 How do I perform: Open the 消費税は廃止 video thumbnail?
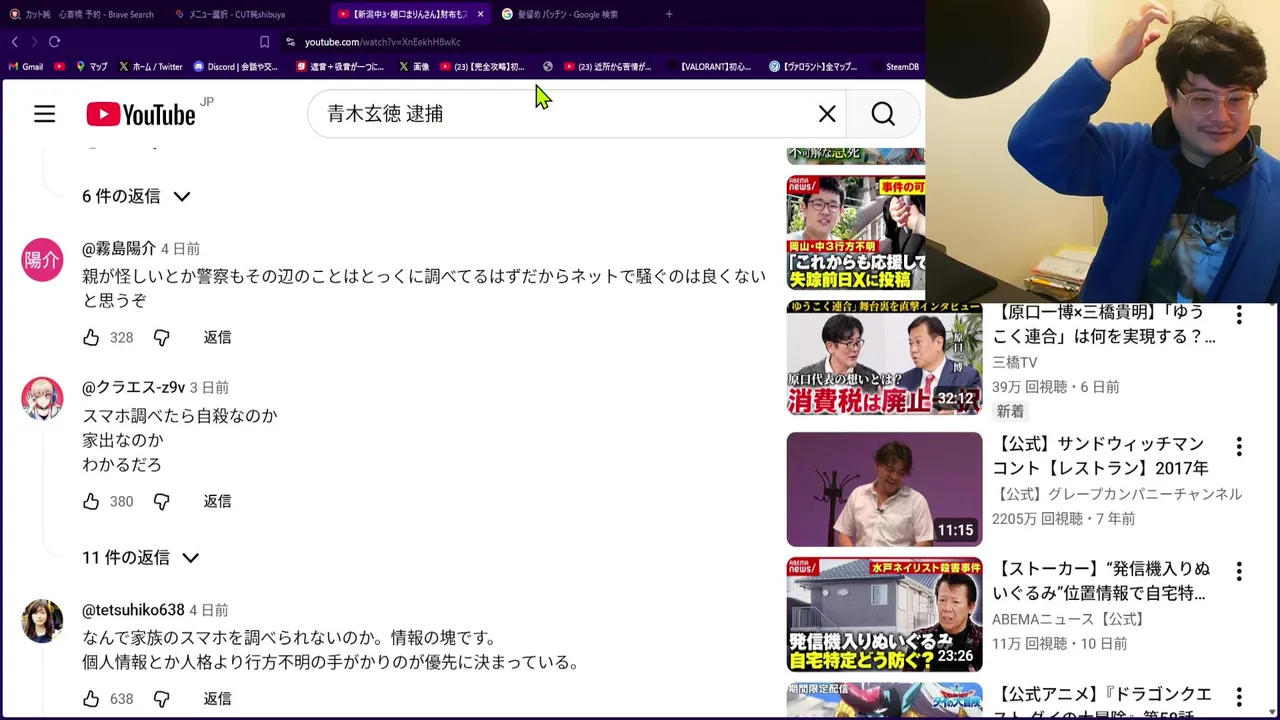[x=884, y=358]
